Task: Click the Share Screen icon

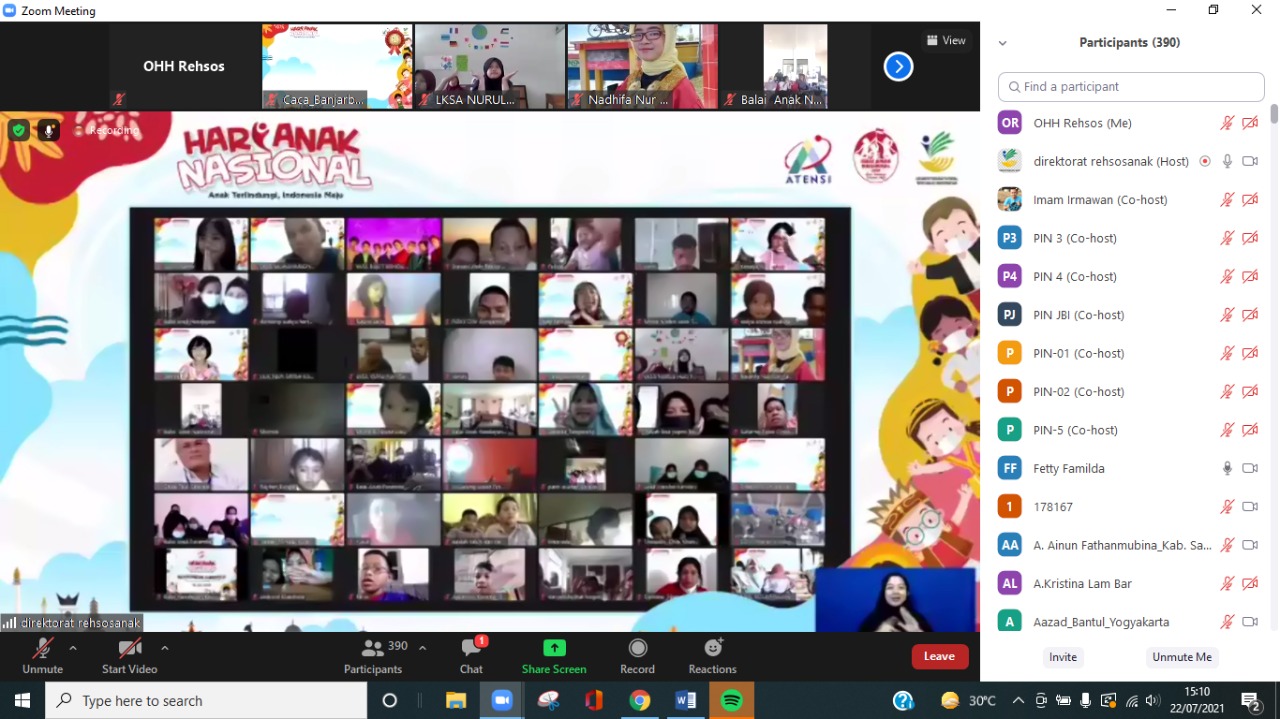Action: coord(553,647)
